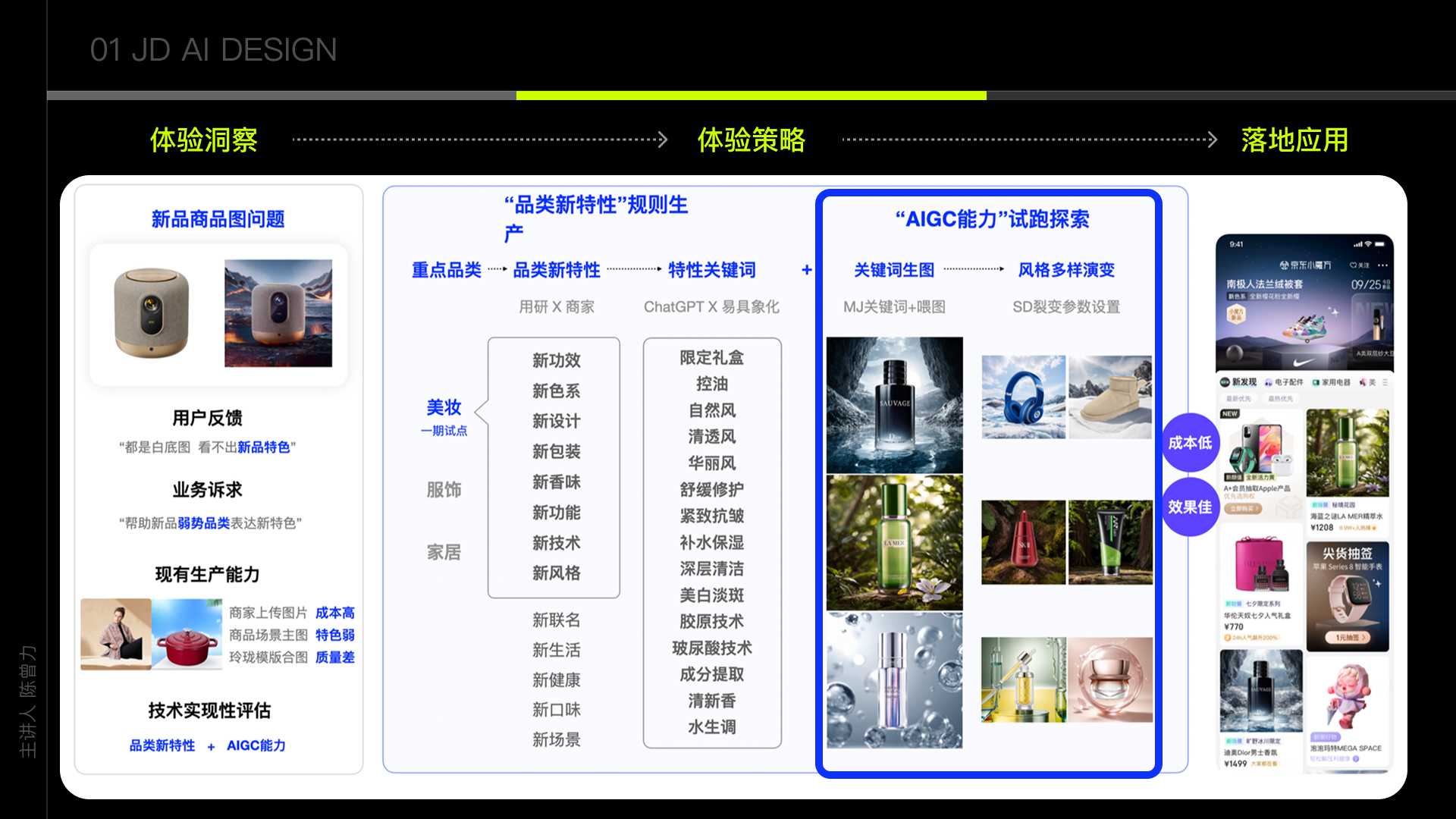This screenshot has width=1456, height=819.
Task: Toggle the 最新优先 filter pill
Action: tap(1238, 398)
